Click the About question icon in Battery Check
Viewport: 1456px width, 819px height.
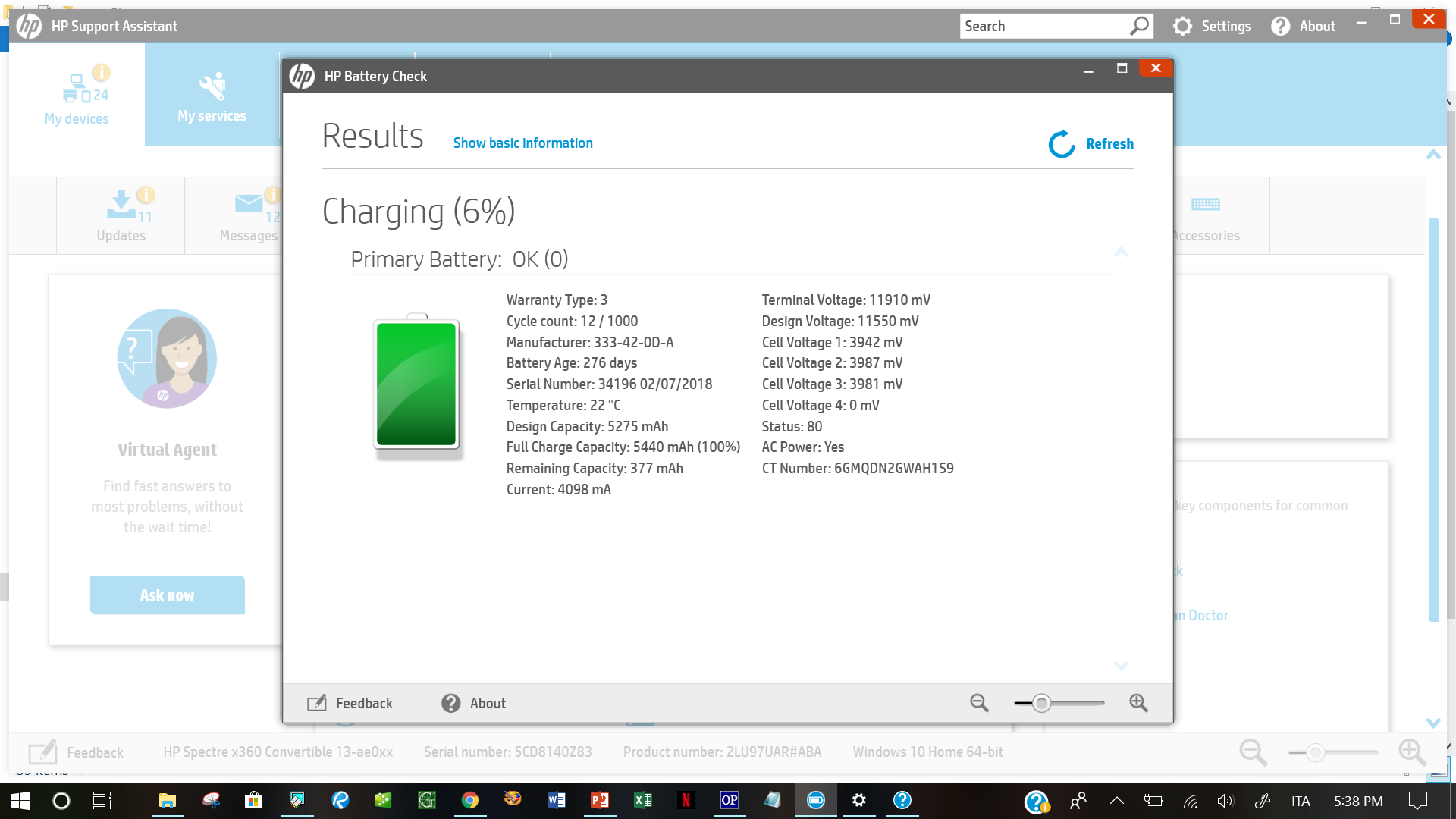coord(451,703)
